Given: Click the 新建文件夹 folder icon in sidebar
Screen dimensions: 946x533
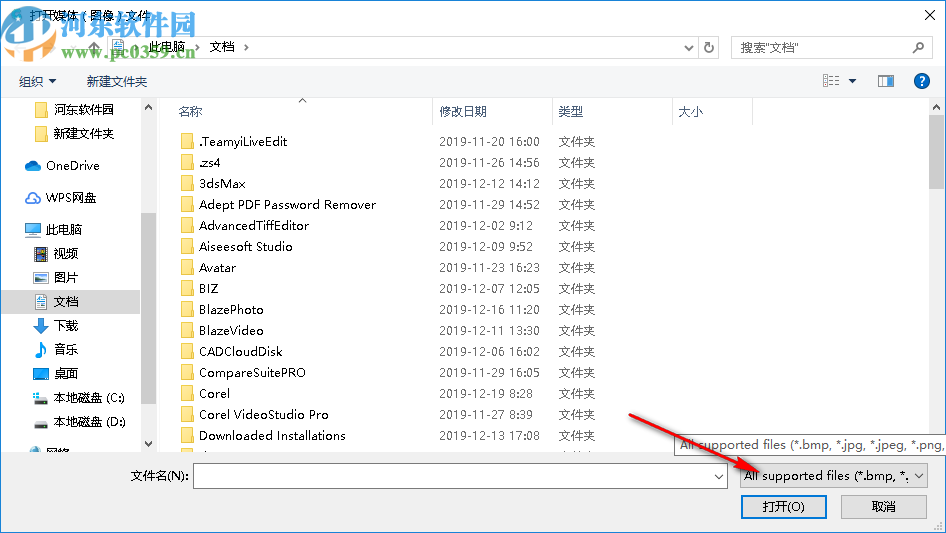Looking at the screenshot, I should pyautogui.click(x=41, y=134).
